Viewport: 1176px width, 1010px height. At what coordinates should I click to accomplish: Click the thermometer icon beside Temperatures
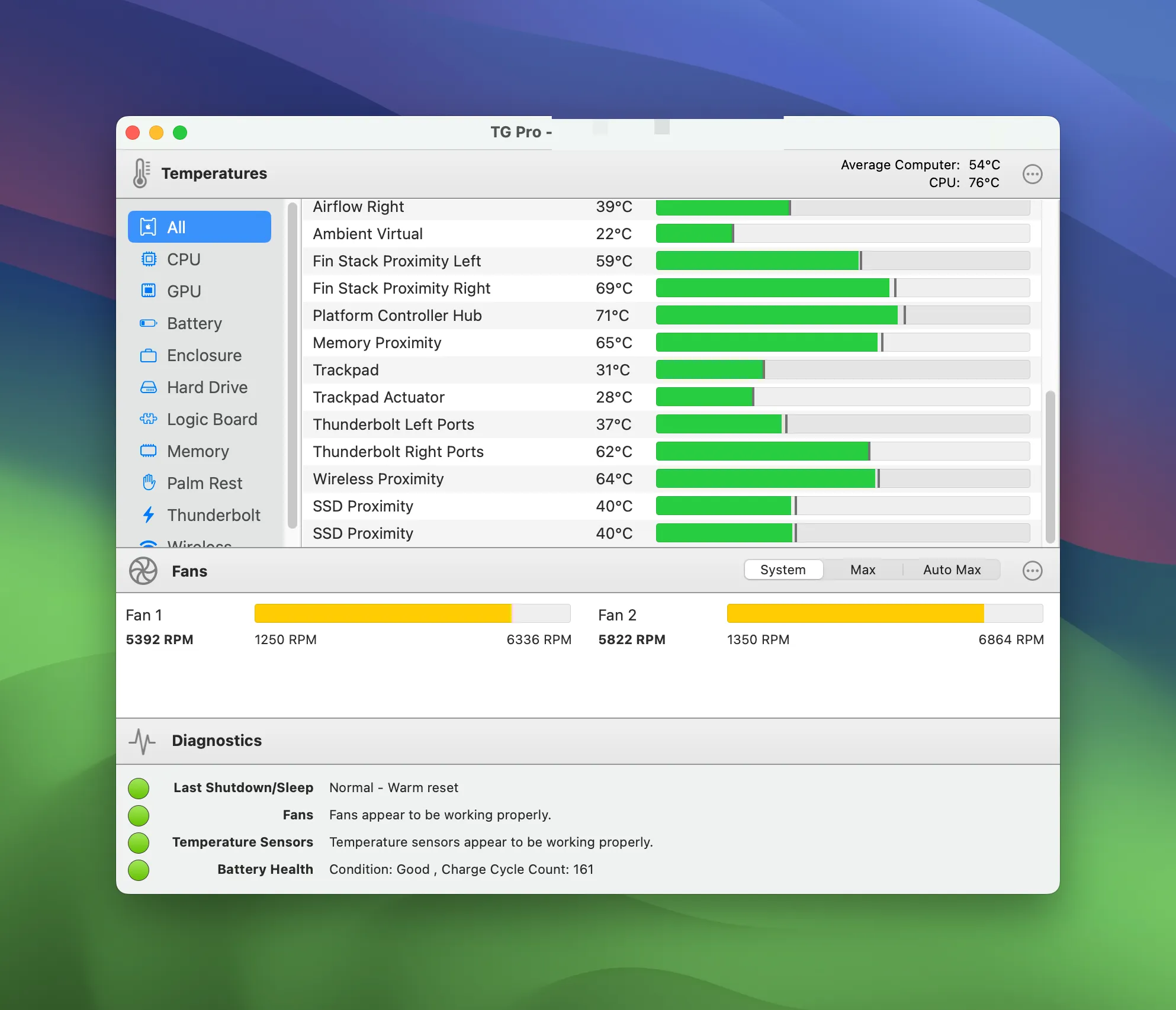click(x=140, y=173)
